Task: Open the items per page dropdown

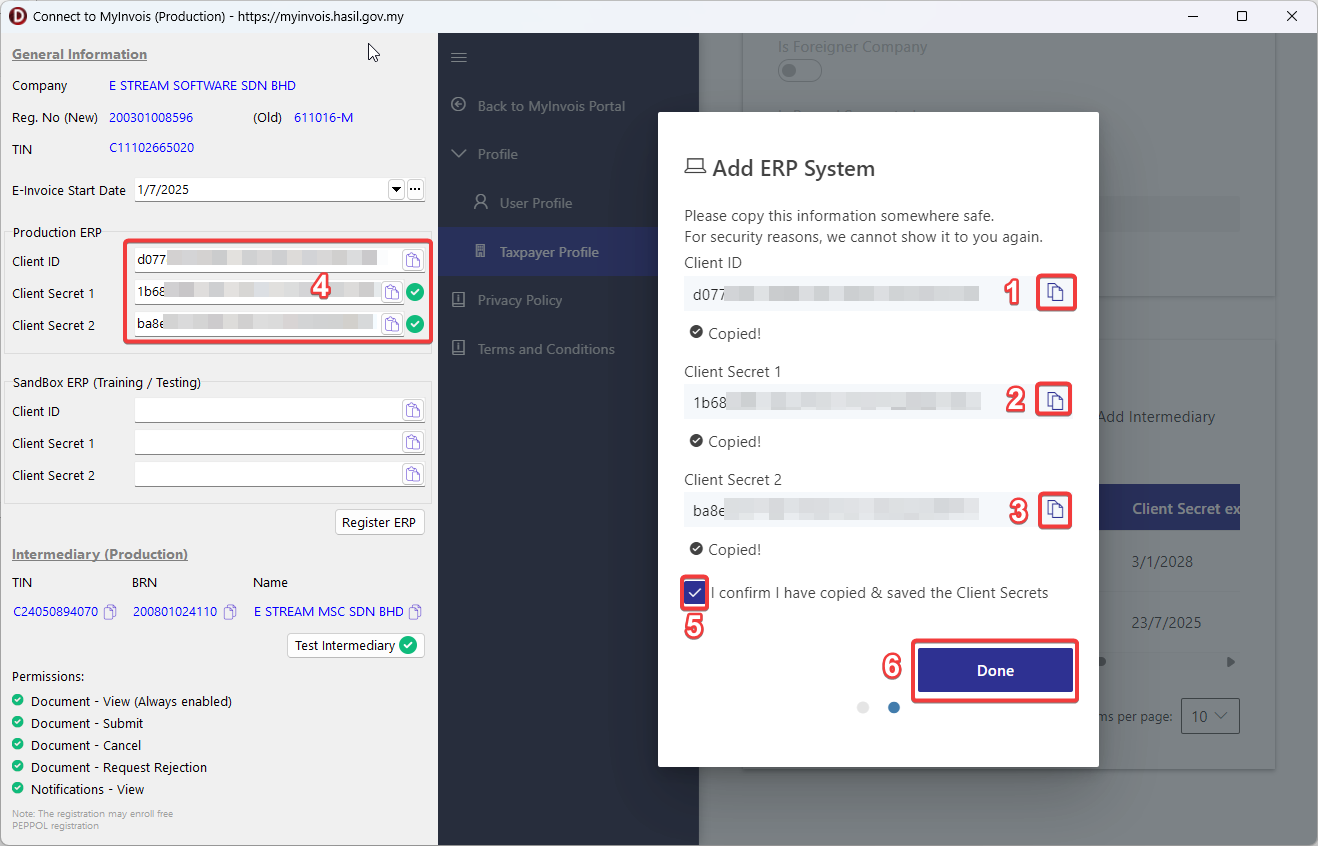Action: pyautogui.click(x=1210, y=716)
